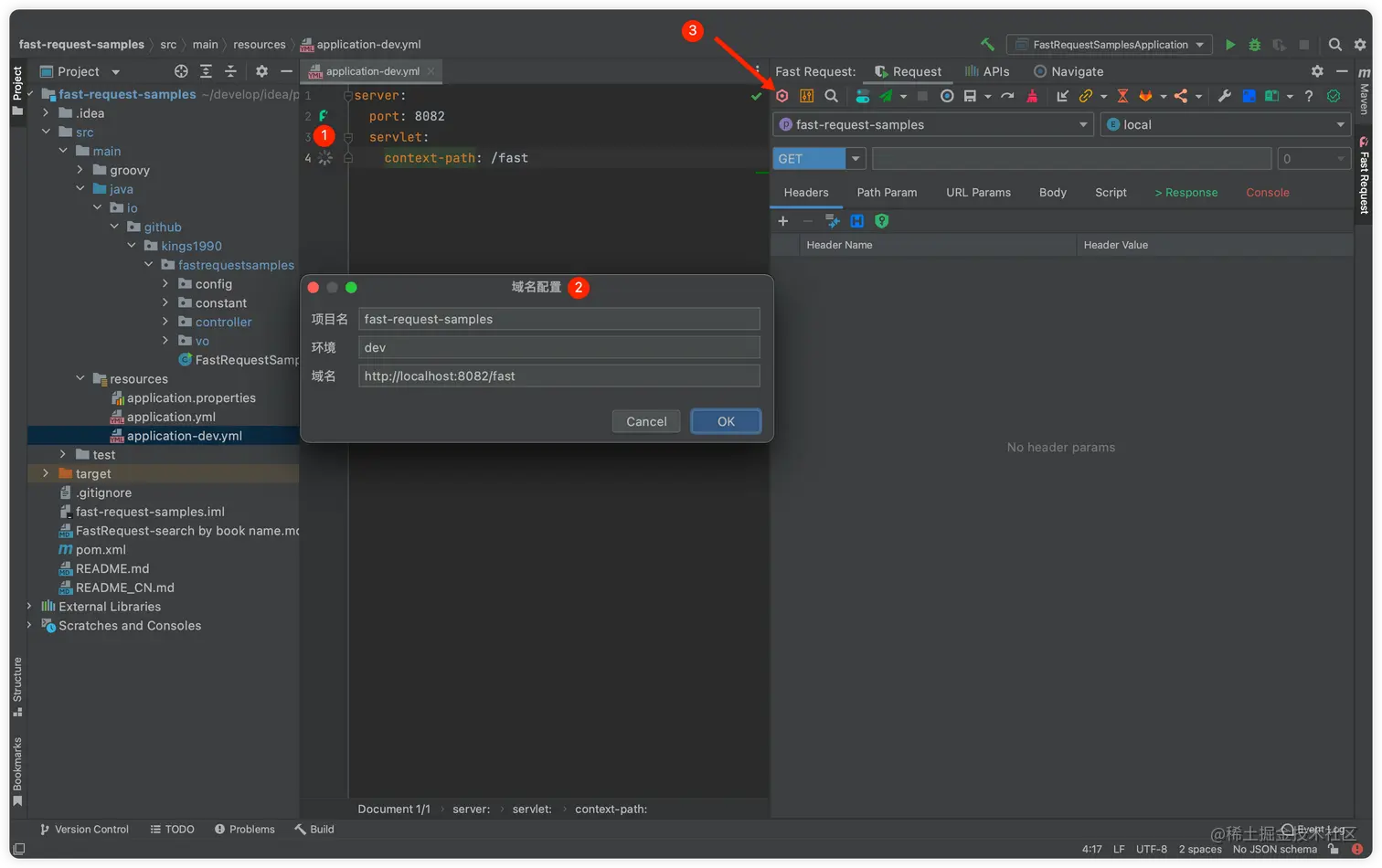Viewport: 1382px width, 868px height.
Task: Collapse the resources folder
Action: pos(80,378)
